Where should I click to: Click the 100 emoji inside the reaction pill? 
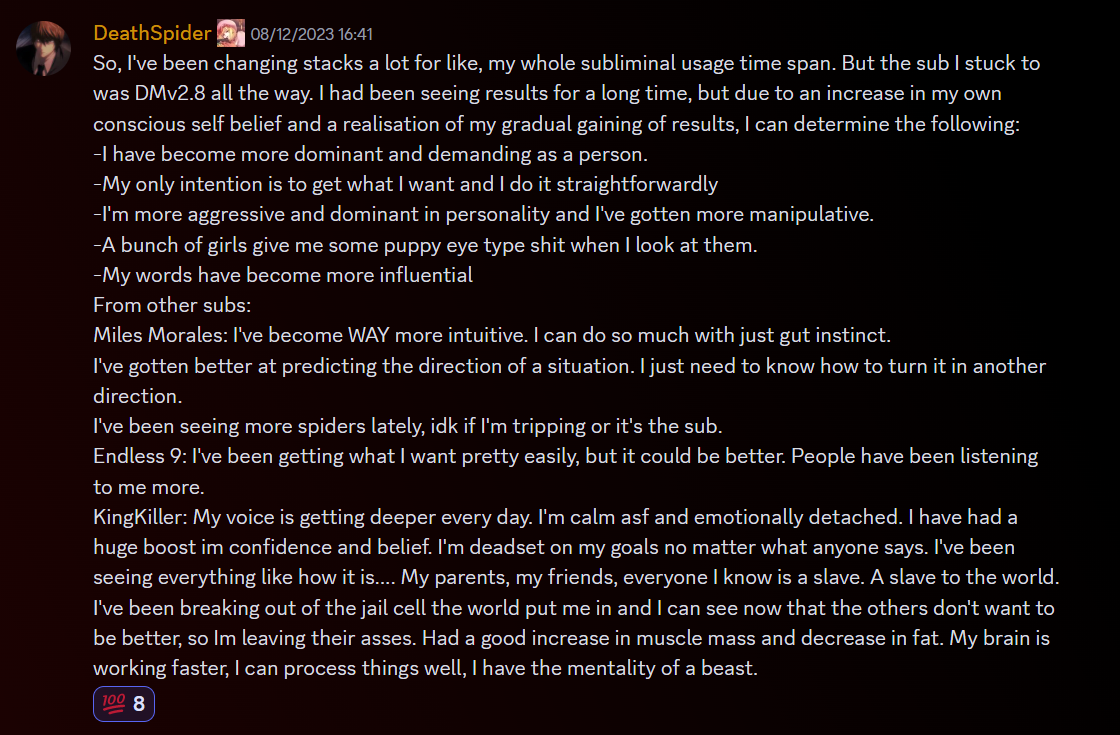[x=114, y=704]
